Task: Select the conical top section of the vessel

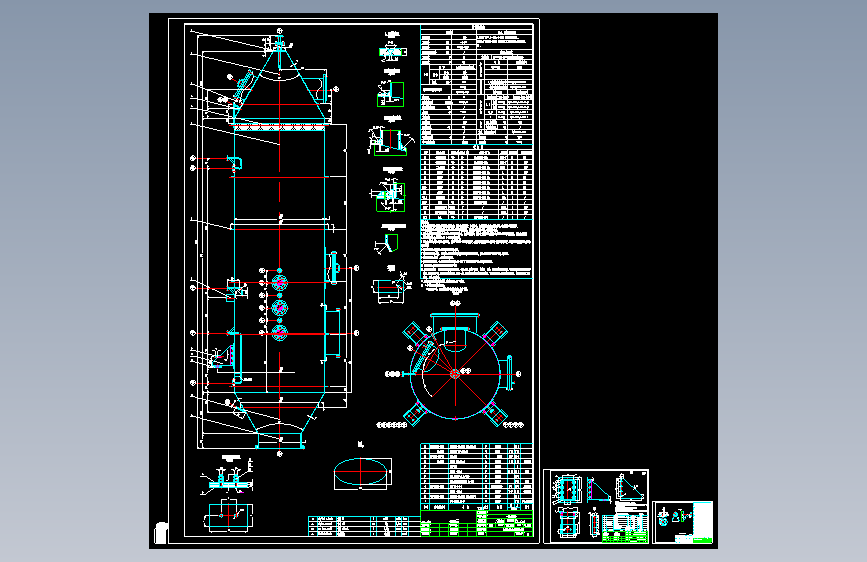Action: (279, 86)
